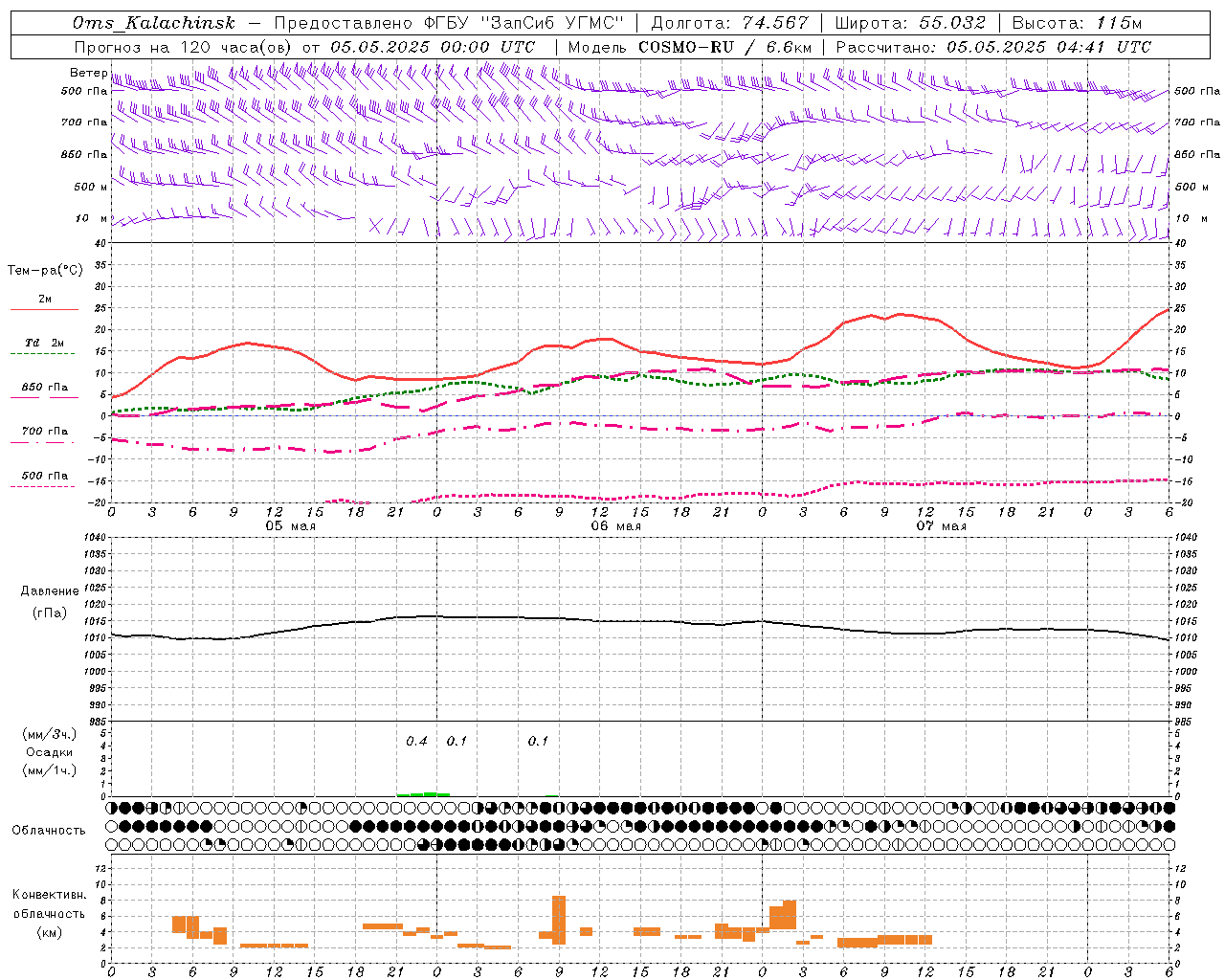Click the dashed line sample under Td 2м
The width and height of the screenshot is (1225, 980).
pos(43,354)
